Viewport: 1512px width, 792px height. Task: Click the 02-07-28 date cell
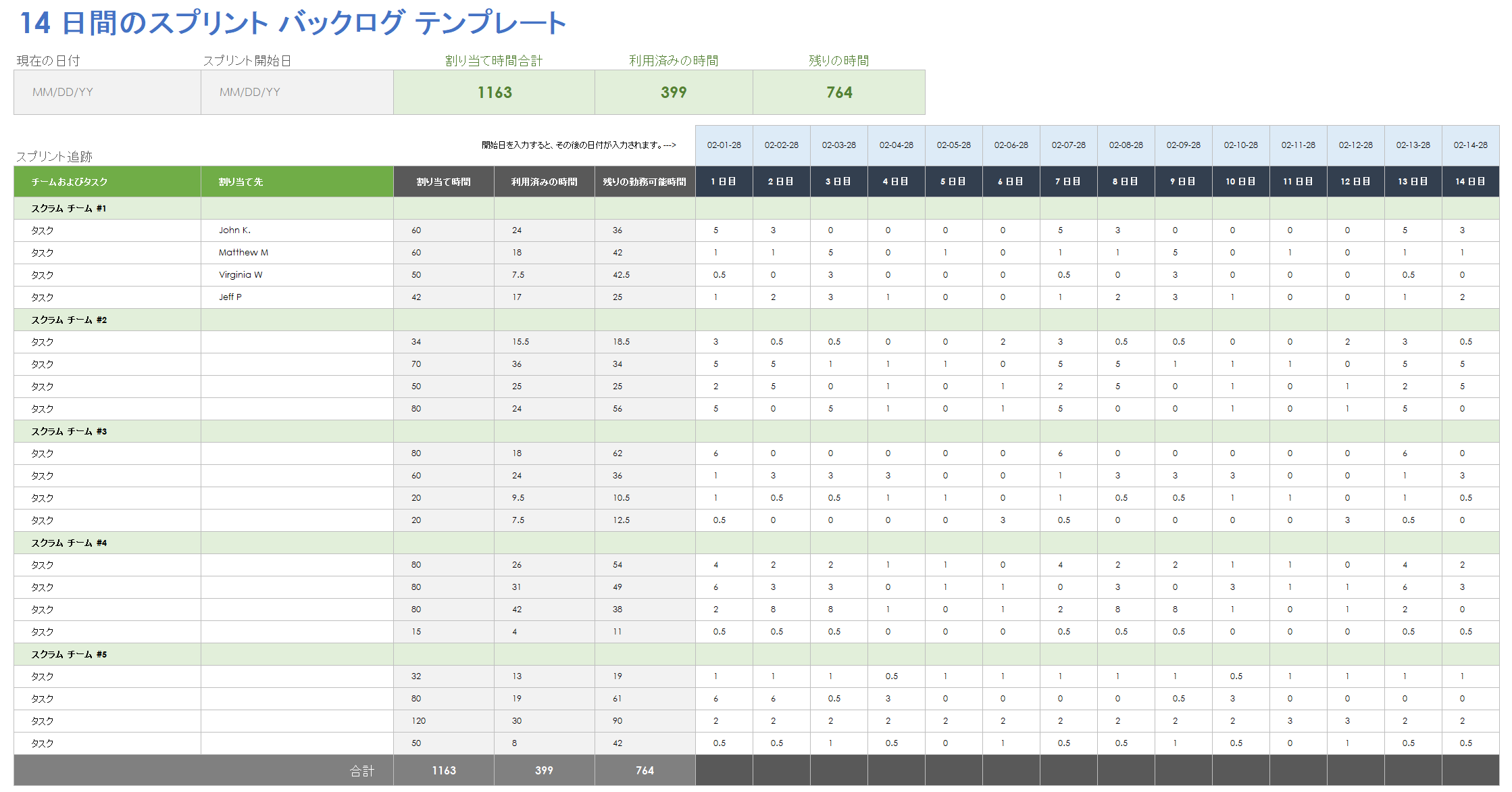tap(1069, 145)
